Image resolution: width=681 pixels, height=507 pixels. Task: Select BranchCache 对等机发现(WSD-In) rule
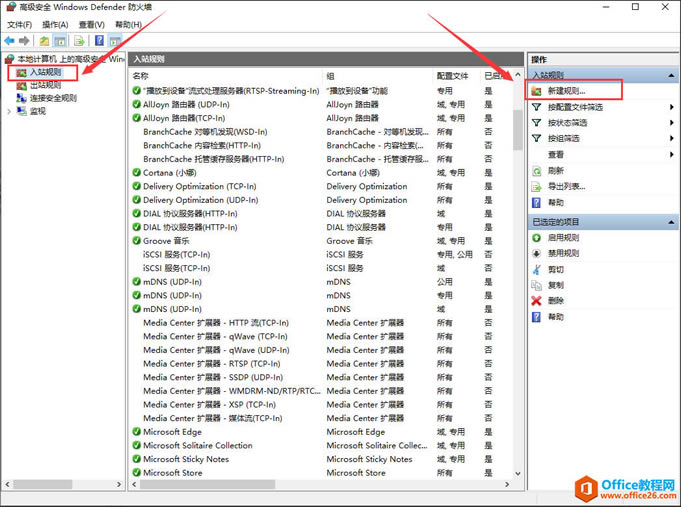[x=205, y=132]
